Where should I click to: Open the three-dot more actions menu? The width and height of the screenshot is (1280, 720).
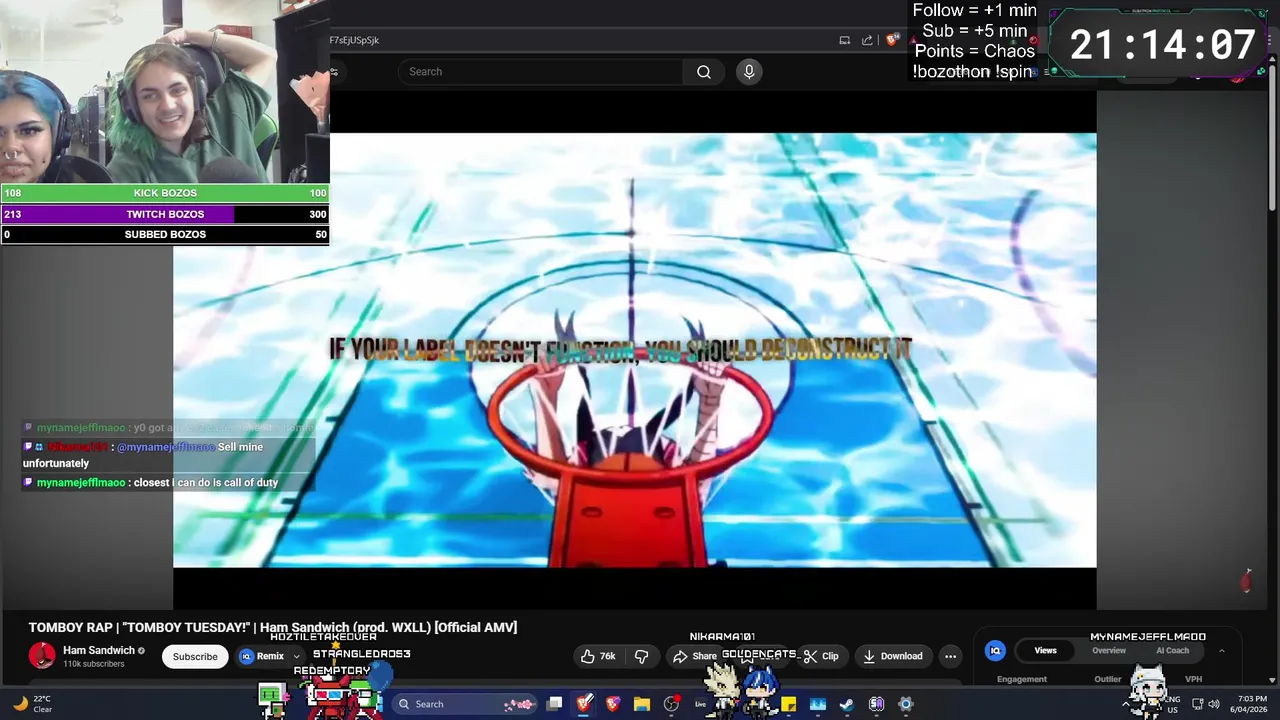[x=951, y=656]
